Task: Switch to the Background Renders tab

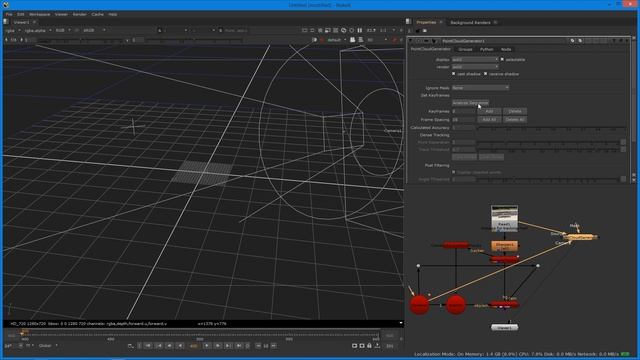Action: 470,22
